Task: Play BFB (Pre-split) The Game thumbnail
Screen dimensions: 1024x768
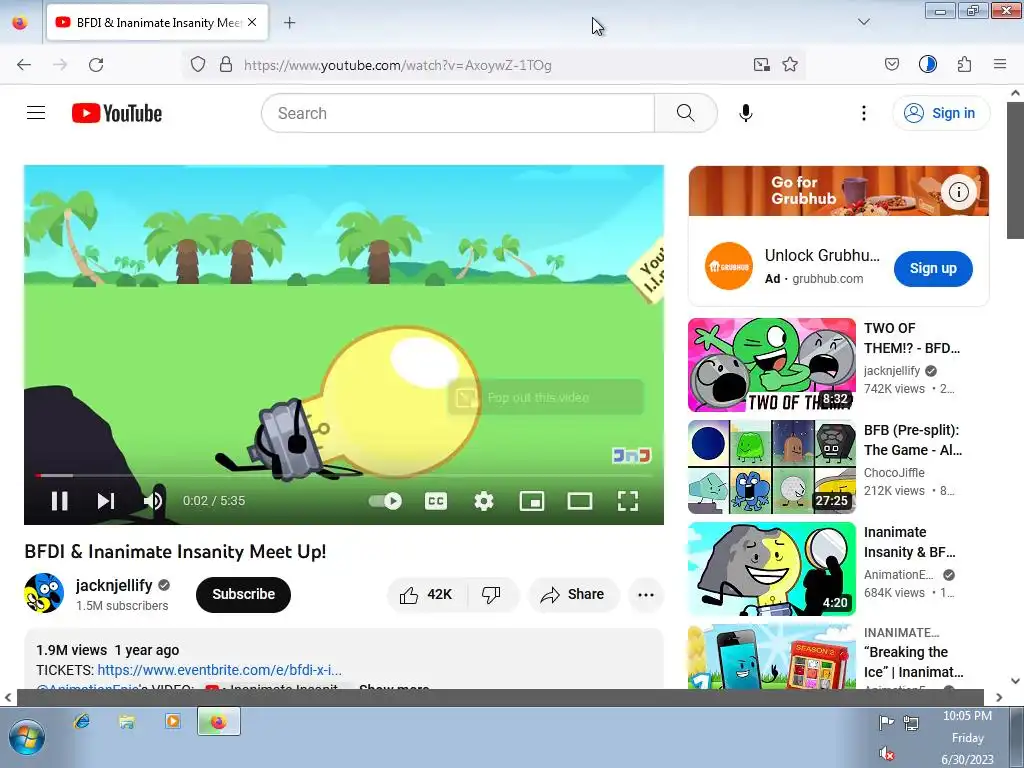Action: click(771, 467)
